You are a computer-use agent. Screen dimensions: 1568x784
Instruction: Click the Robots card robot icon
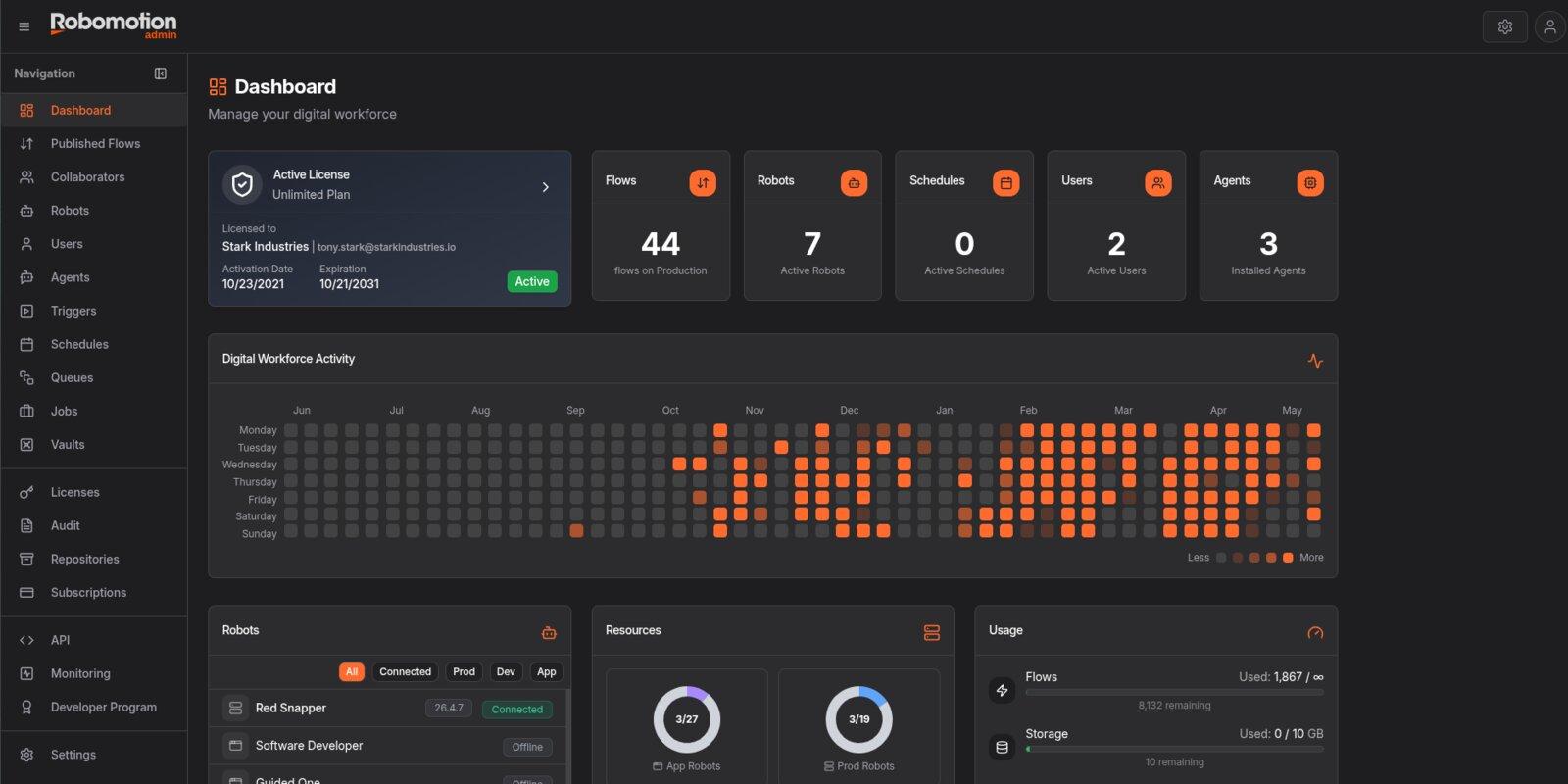coord(855,182)
